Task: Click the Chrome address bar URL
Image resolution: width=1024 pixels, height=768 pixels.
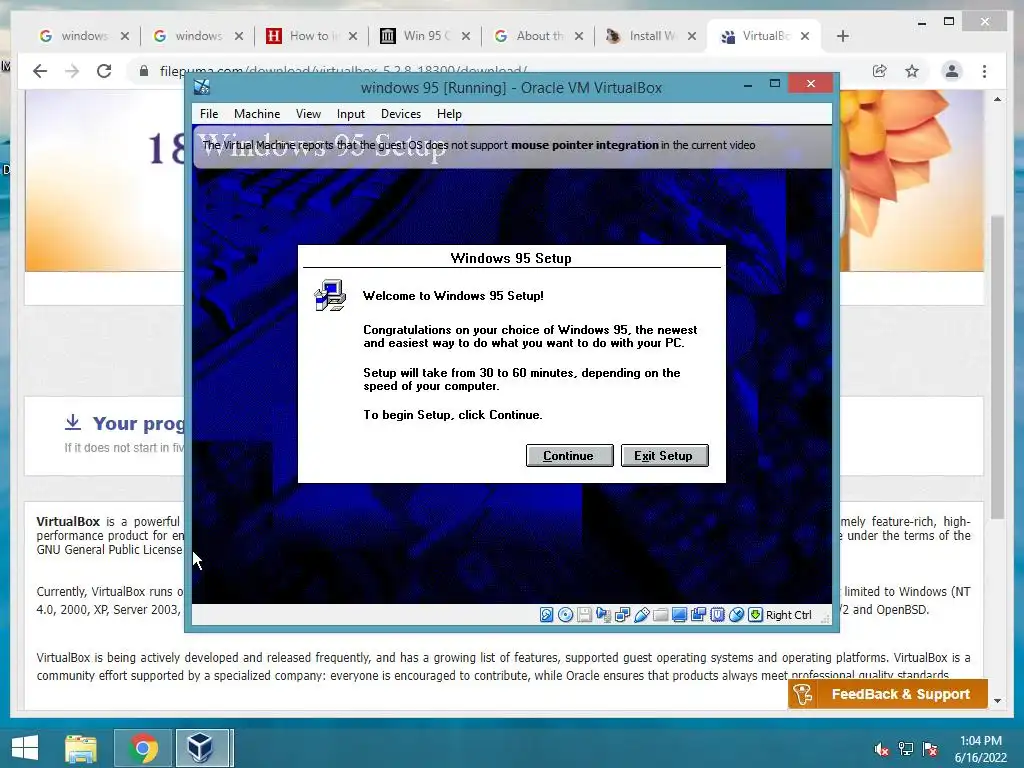Action: pyautogui.click(x=344, y=71)
